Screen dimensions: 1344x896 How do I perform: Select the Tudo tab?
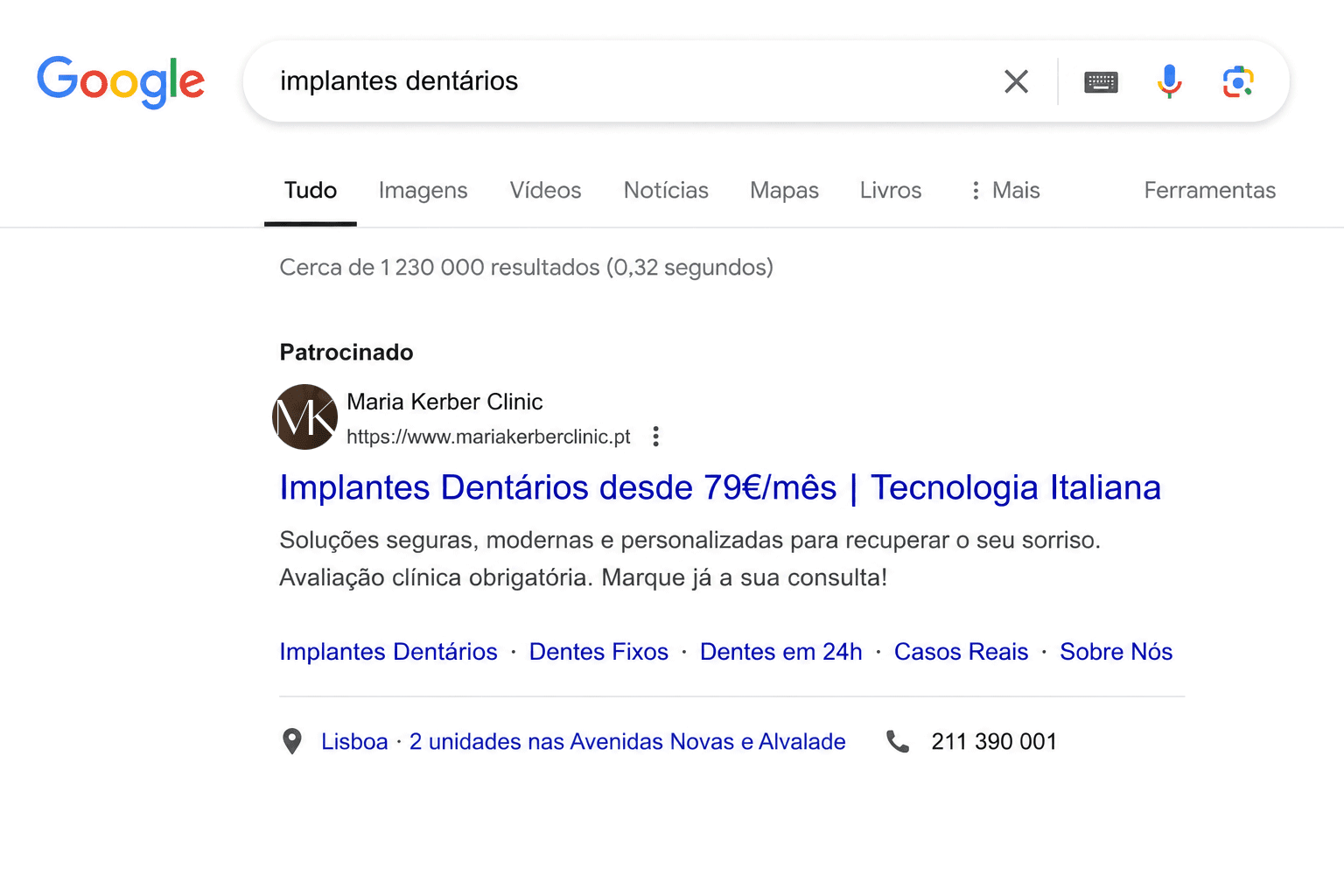point(311,190)
